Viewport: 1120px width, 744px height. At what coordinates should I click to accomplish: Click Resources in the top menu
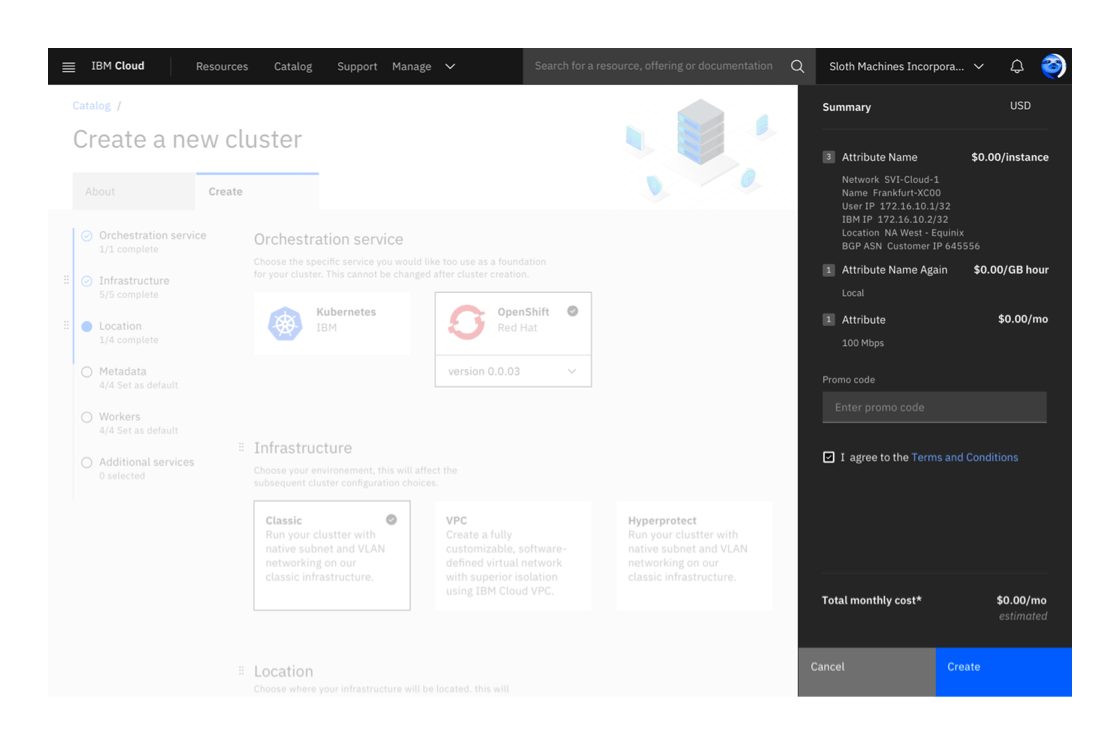pos(221,66)
